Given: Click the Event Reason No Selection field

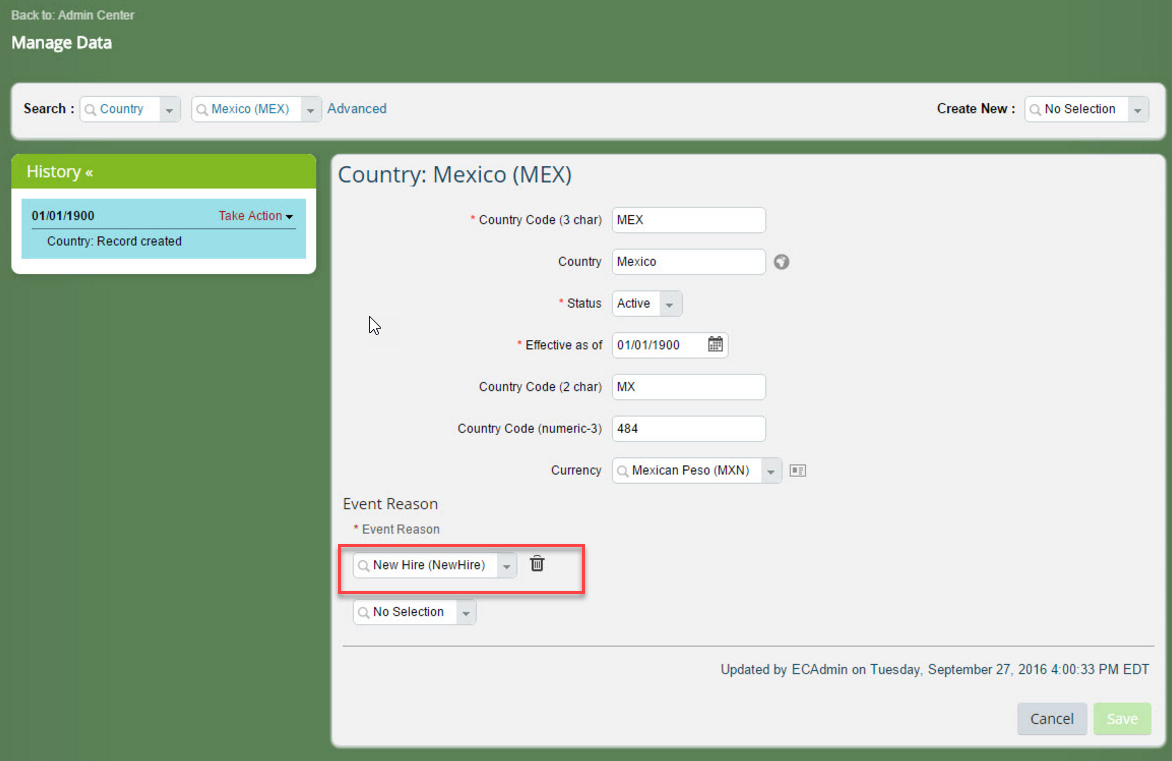Looking at the screenshot, I should pyautogui.click(x=415, y=612).
